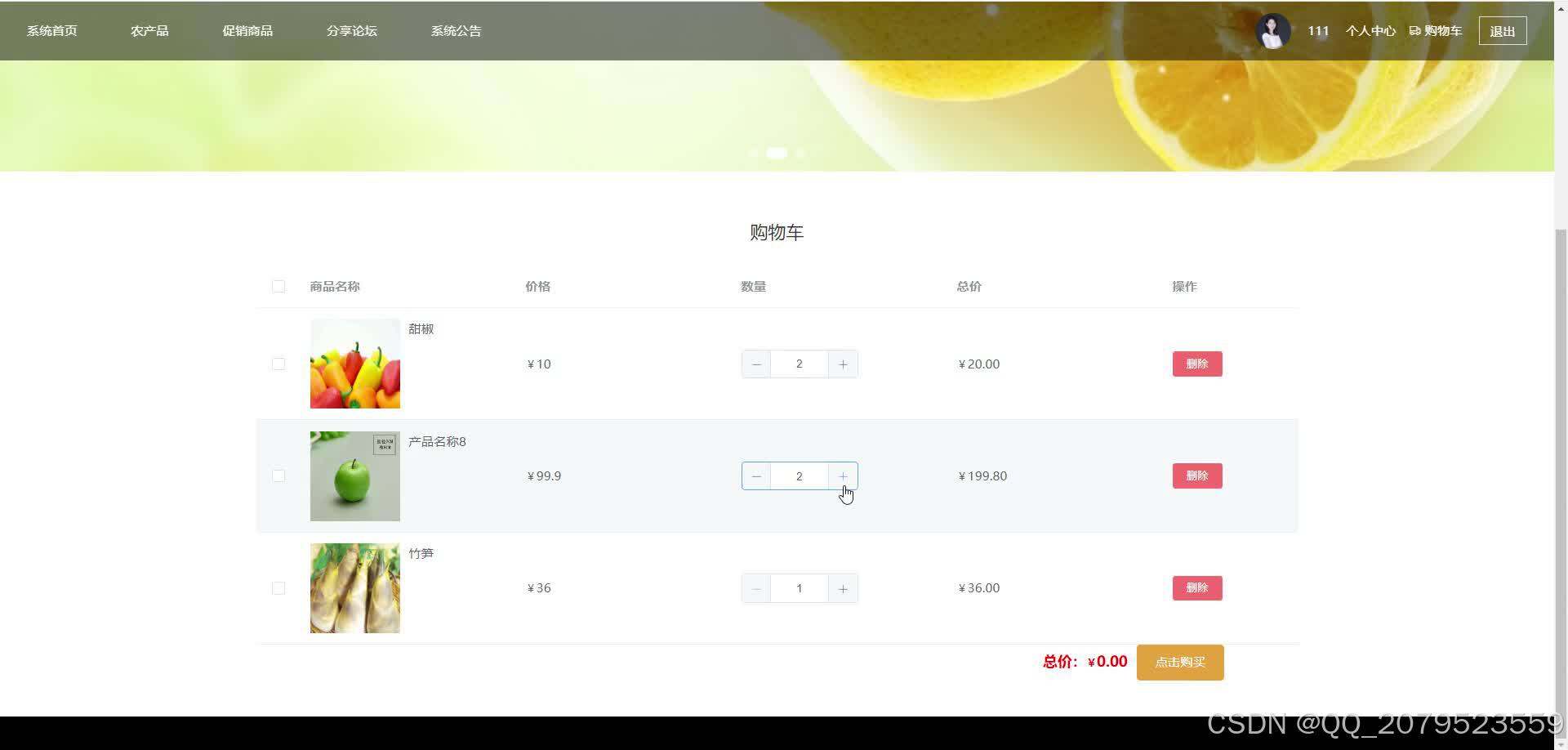
Task: Click the 甜椒 product name
Action: click(421, 329)
